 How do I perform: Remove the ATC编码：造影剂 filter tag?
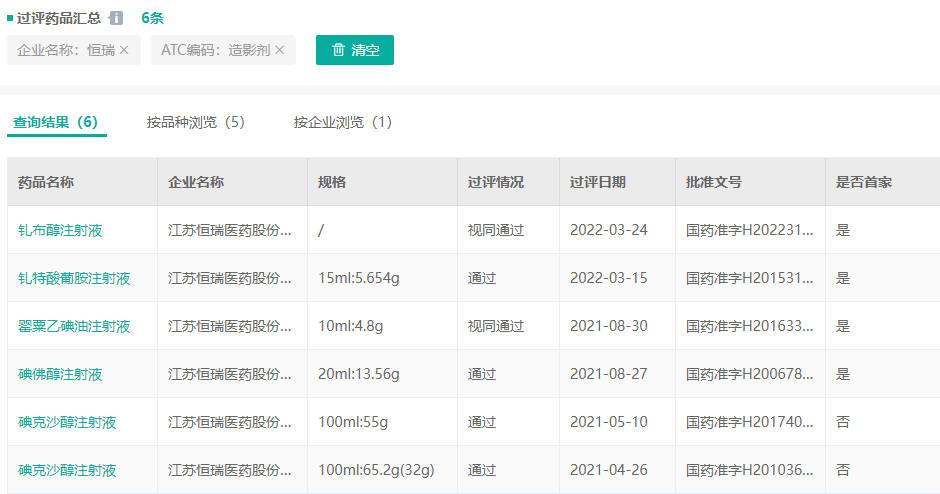point(279,50)
